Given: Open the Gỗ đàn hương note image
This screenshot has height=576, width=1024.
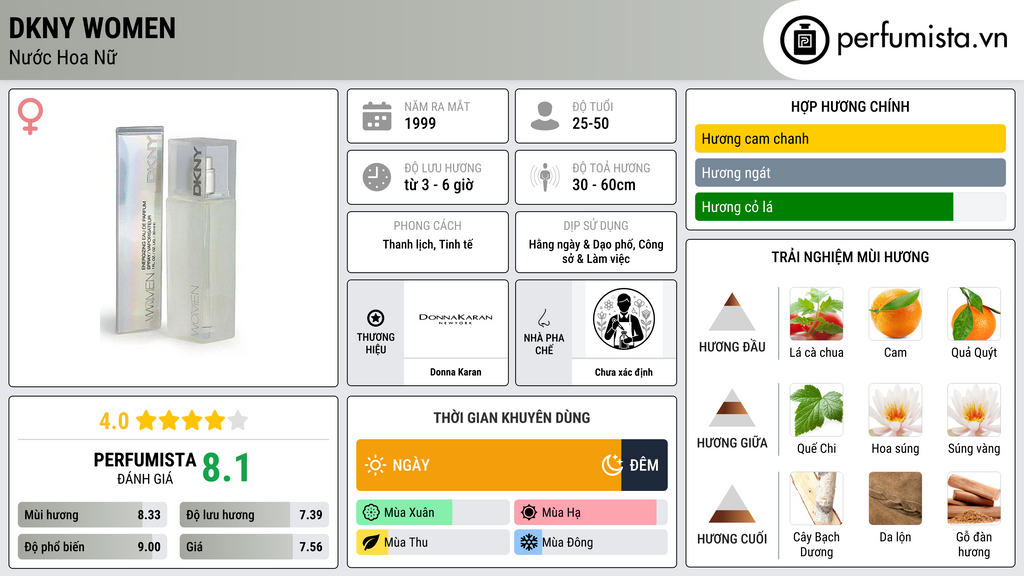Looking at the screenshot, I should tap(974, 499).
